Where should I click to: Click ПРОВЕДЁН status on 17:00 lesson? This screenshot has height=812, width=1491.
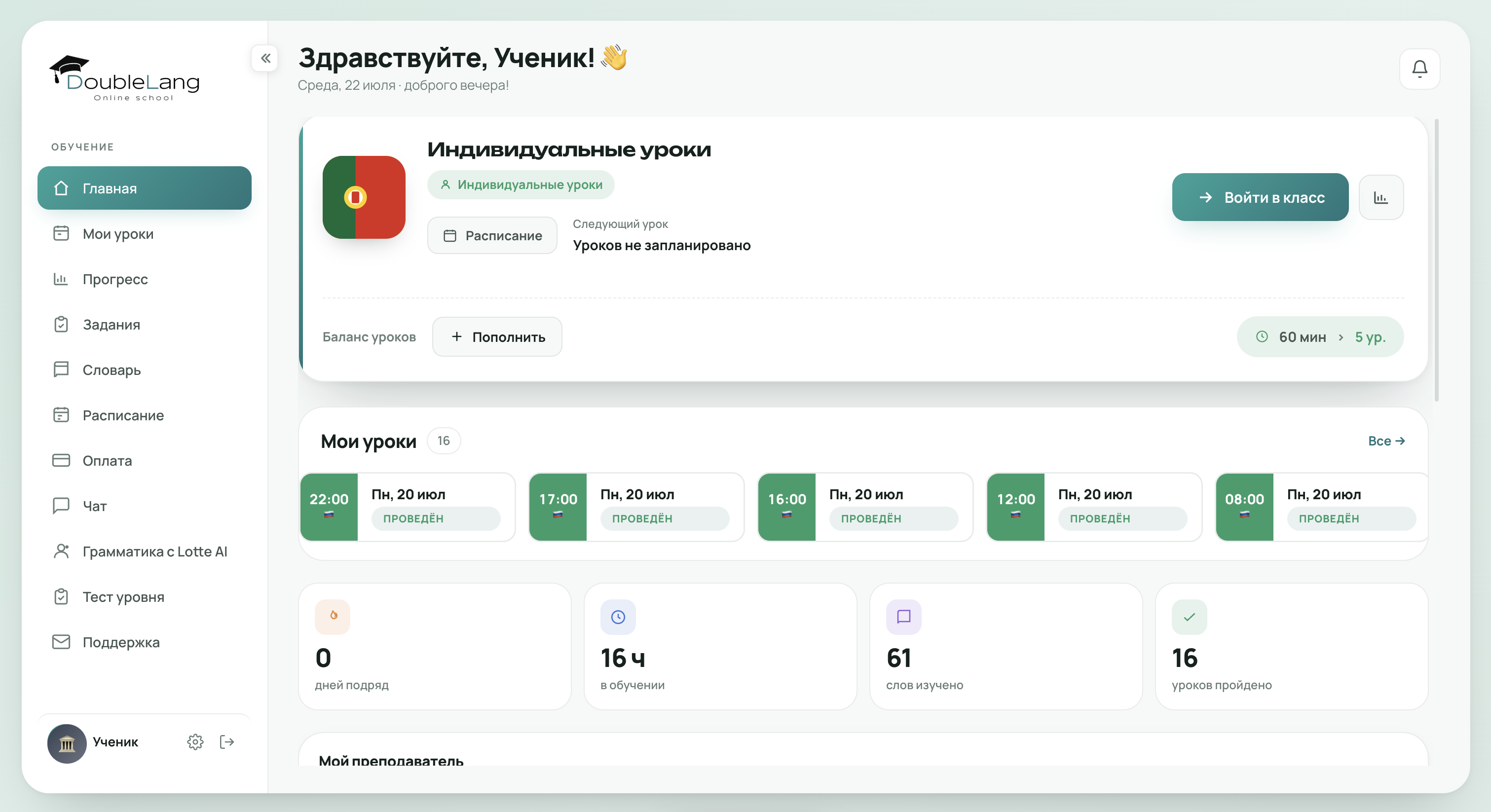coord(665,518)
